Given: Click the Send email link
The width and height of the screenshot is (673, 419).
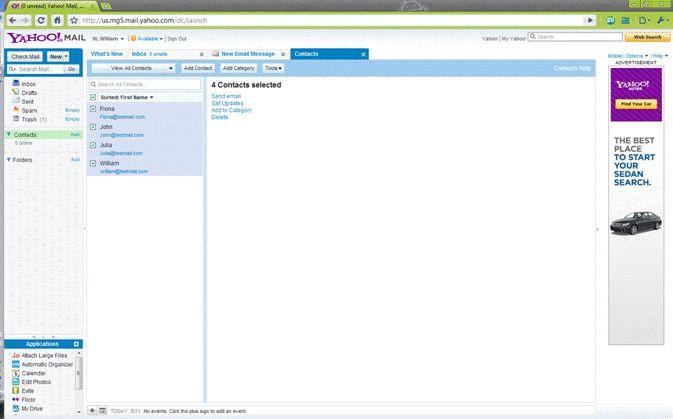Looking at the screenshot, I should tap(226, 96).
